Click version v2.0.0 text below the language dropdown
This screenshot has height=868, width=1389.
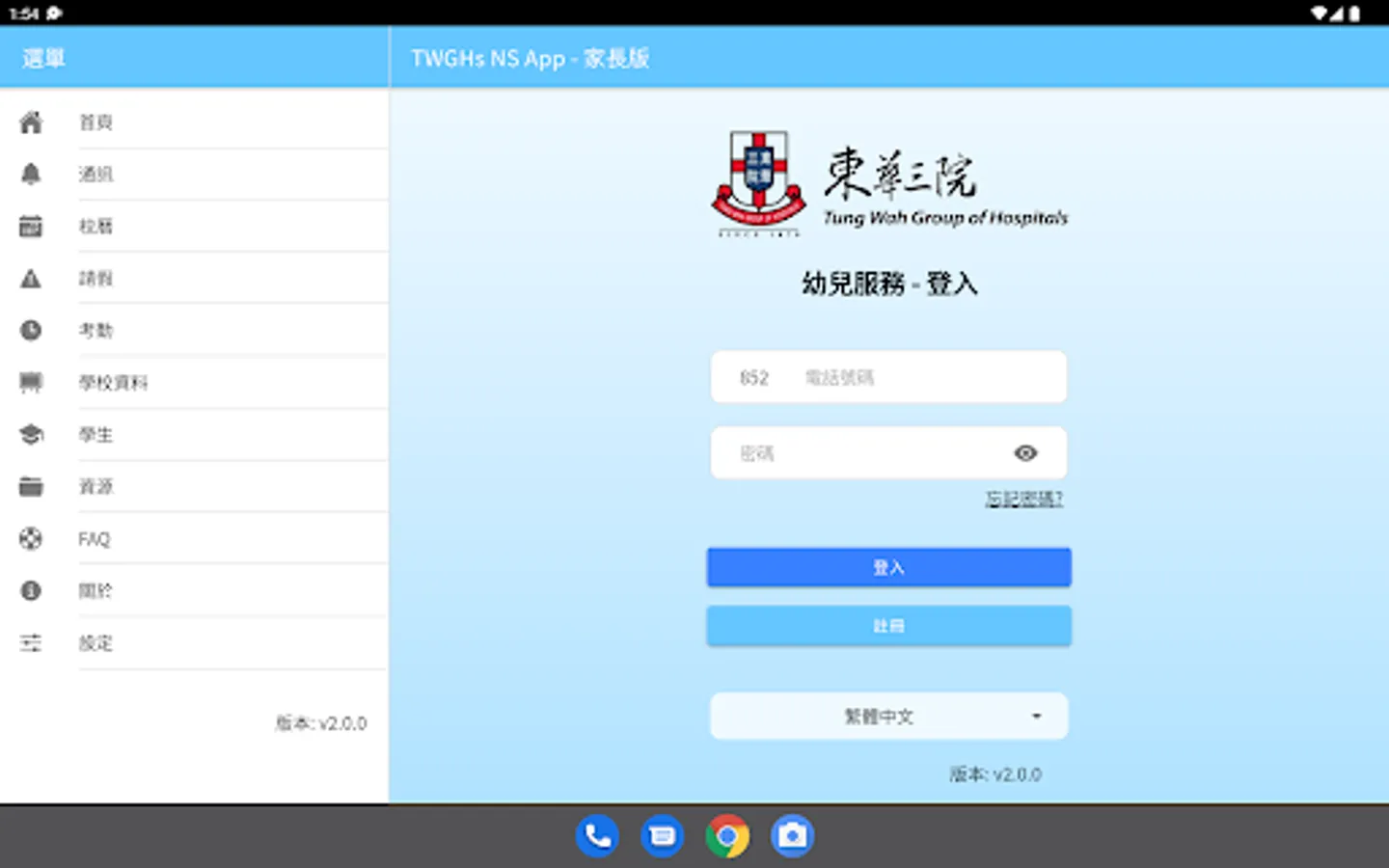(x=995, y=774)
